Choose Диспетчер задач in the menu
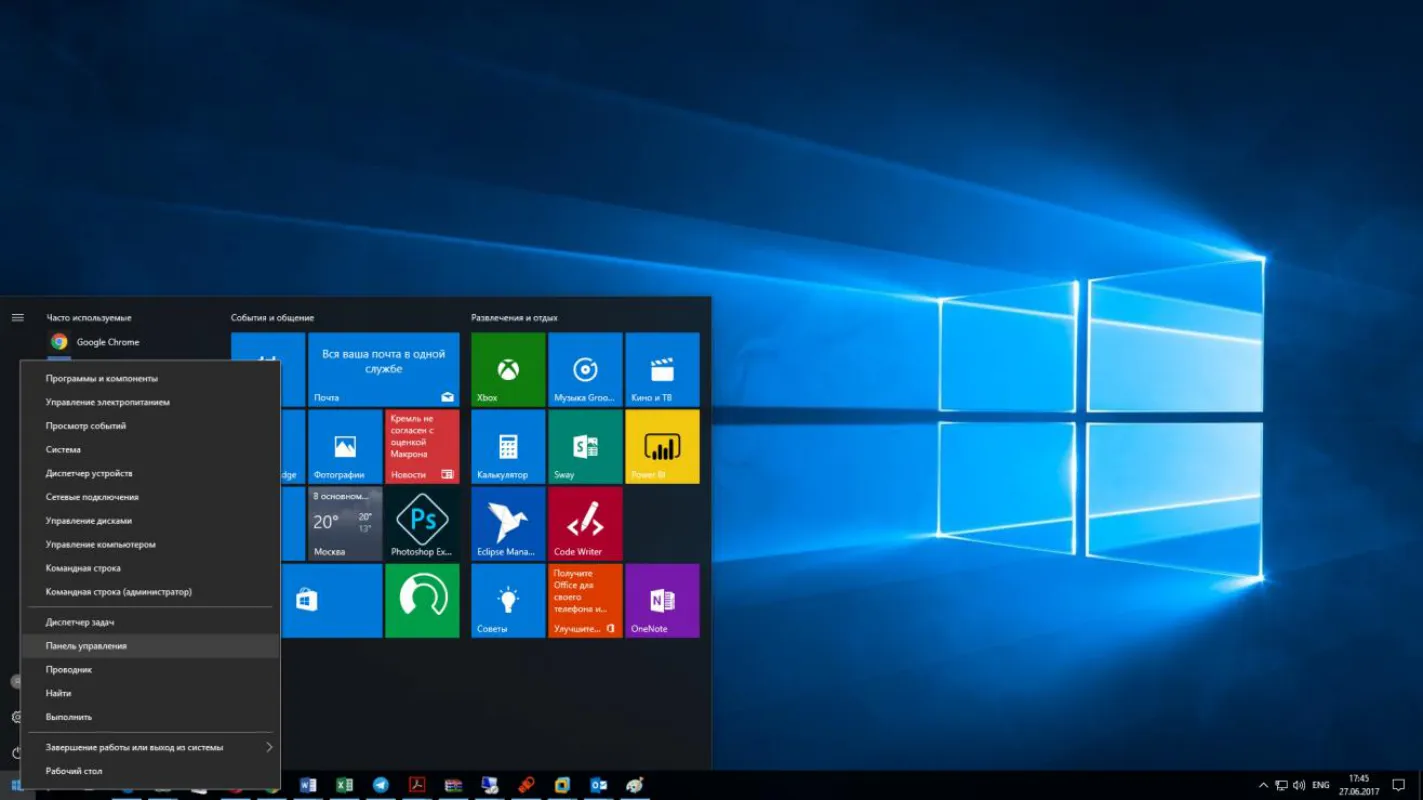 click(150, 622)
